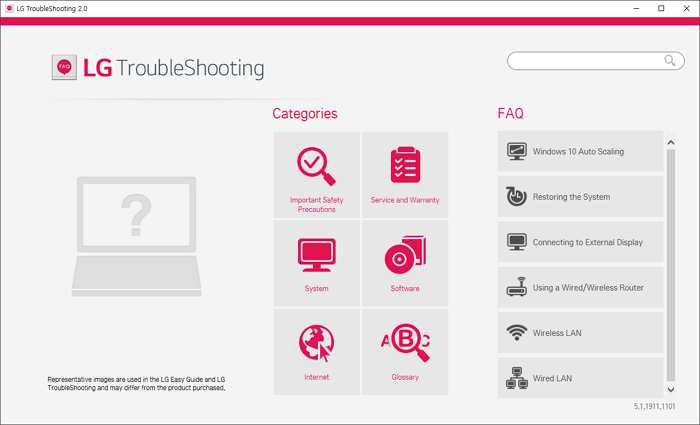Open the Wireless LAN FAQ entry
700x425 pixels.
580,333
